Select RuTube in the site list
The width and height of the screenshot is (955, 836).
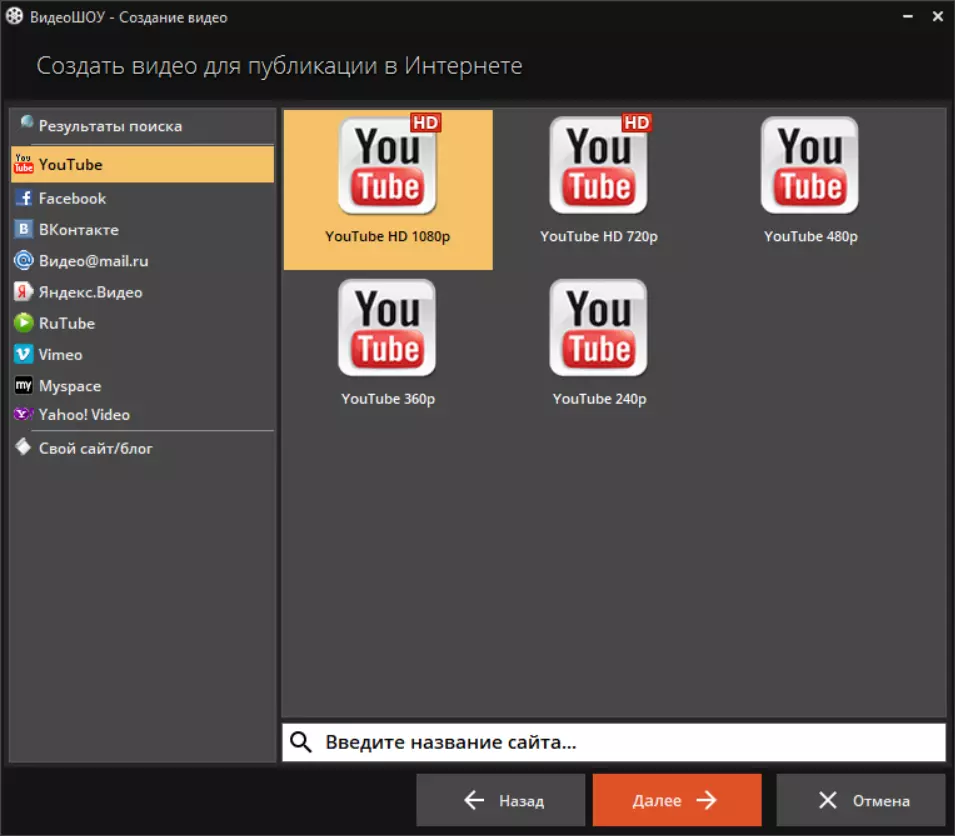point(143,323)
